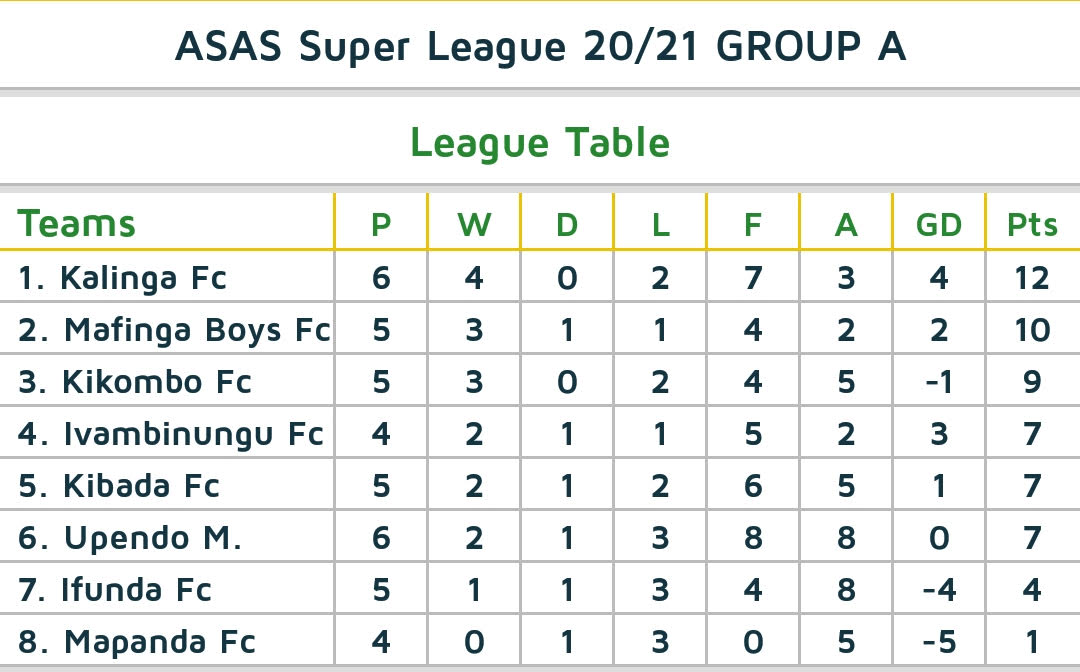Click the Teams column header
The width and height of the screenshot is (1080, 672).
(x=77, y=223)
